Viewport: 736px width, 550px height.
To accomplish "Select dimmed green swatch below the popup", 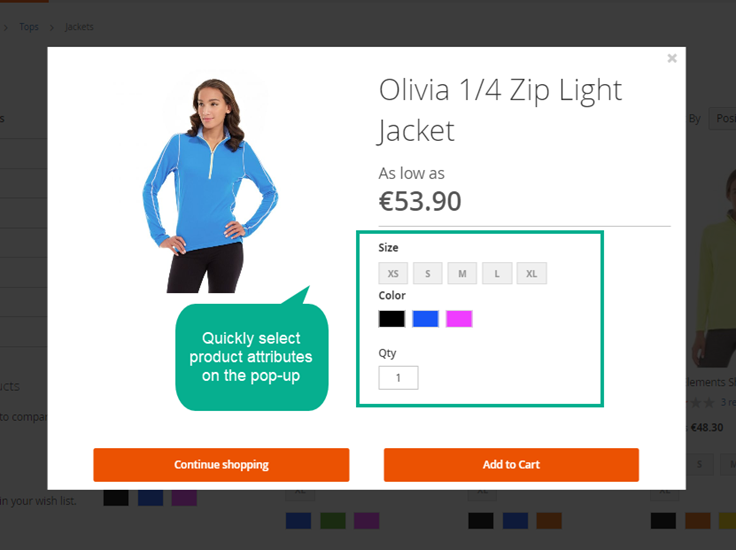I will 333,521.
